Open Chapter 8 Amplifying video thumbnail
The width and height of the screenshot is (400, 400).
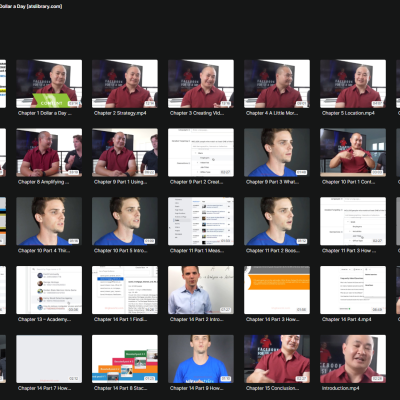coord(49,152)
